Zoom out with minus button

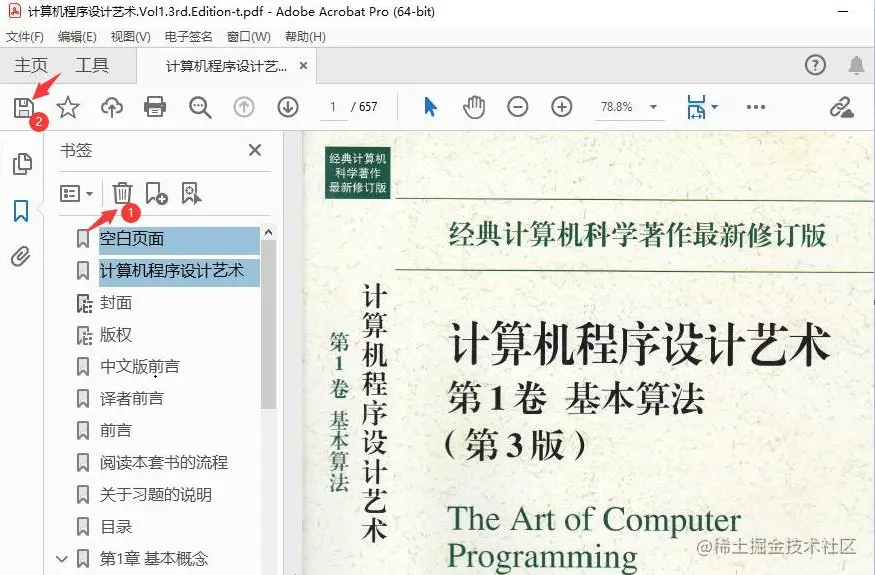[x=518, y=107]
